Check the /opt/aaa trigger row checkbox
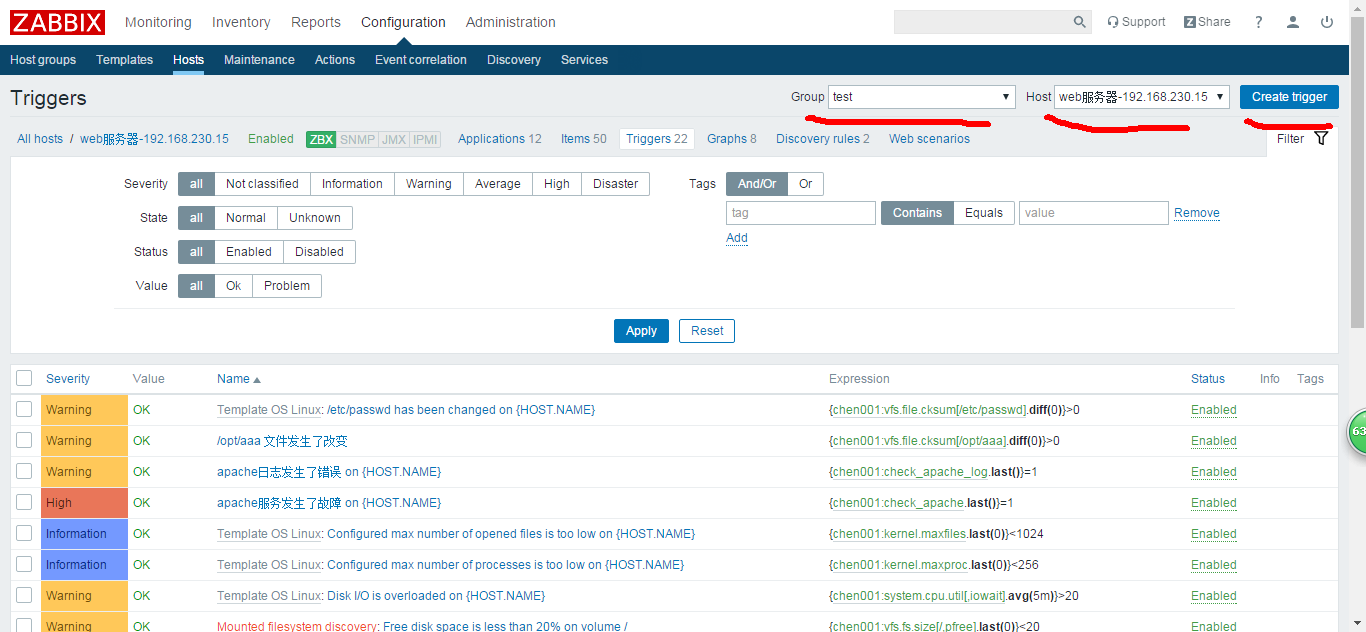 tap(24, 440)
